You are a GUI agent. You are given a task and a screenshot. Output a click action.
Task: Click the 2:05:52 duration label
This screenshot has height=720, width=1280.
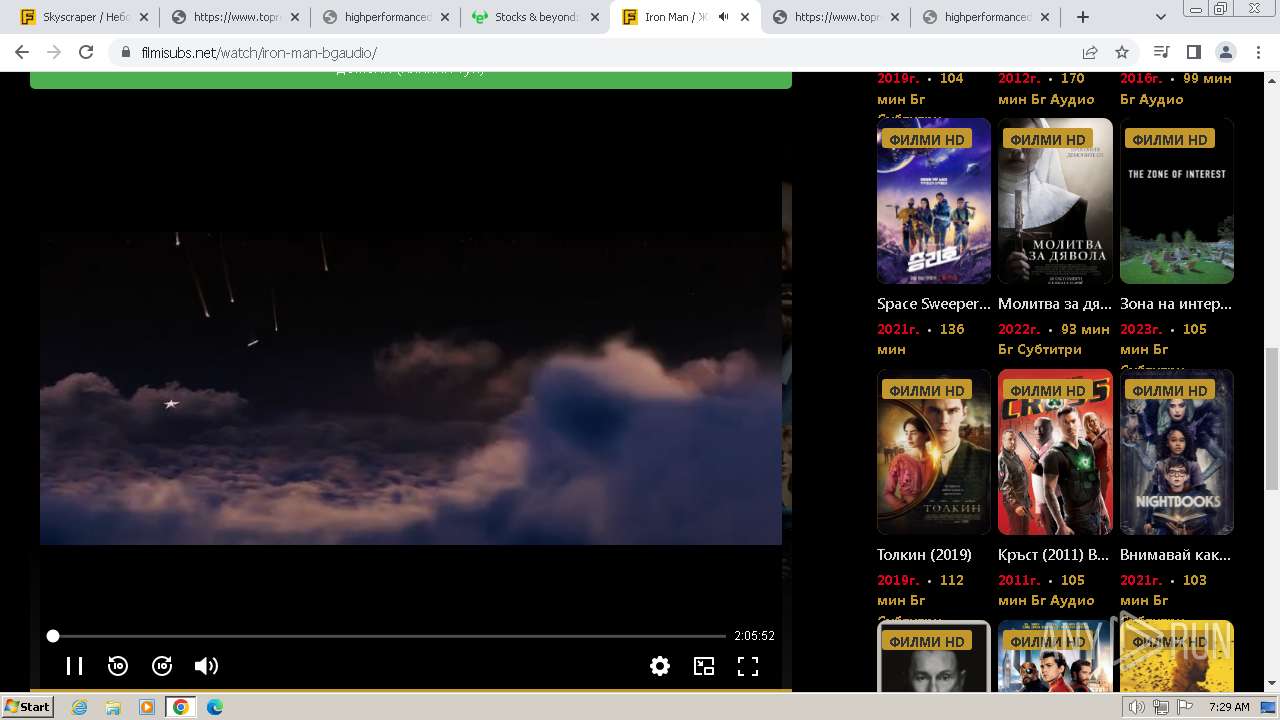point(754,636)
